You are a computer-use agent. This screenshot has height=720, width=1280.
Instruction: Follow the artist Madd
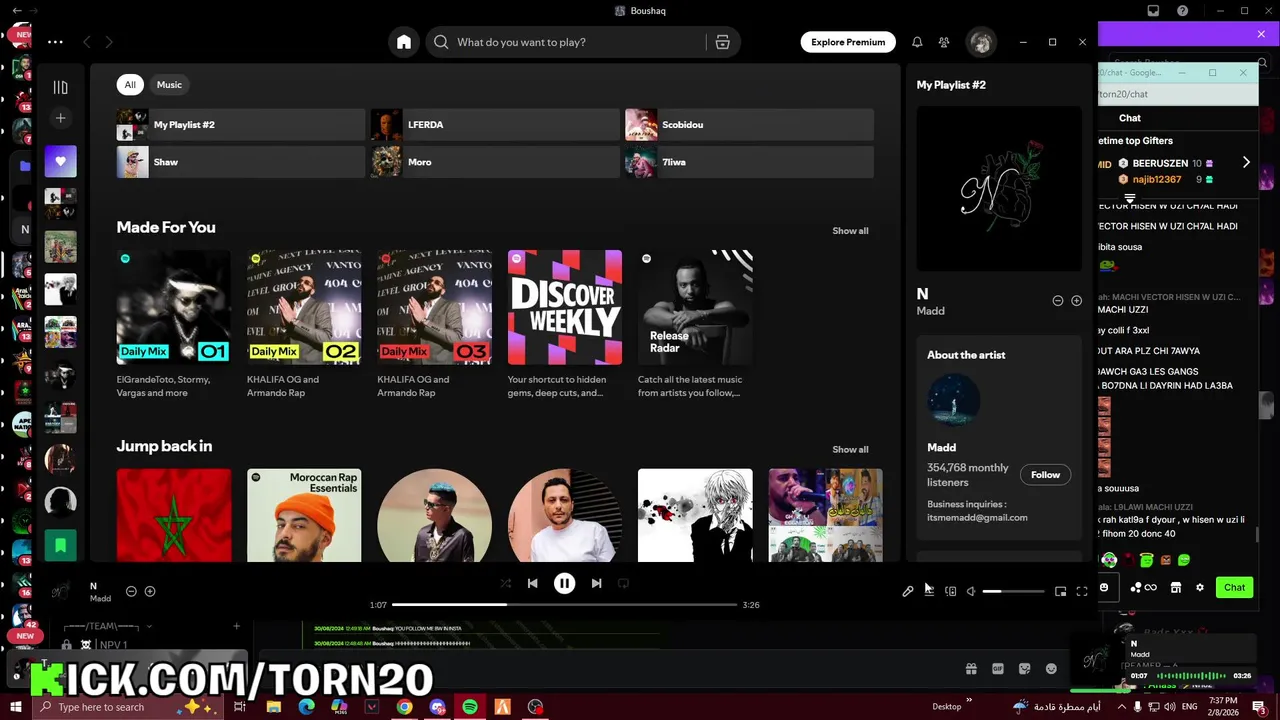tap(1045, 475)
